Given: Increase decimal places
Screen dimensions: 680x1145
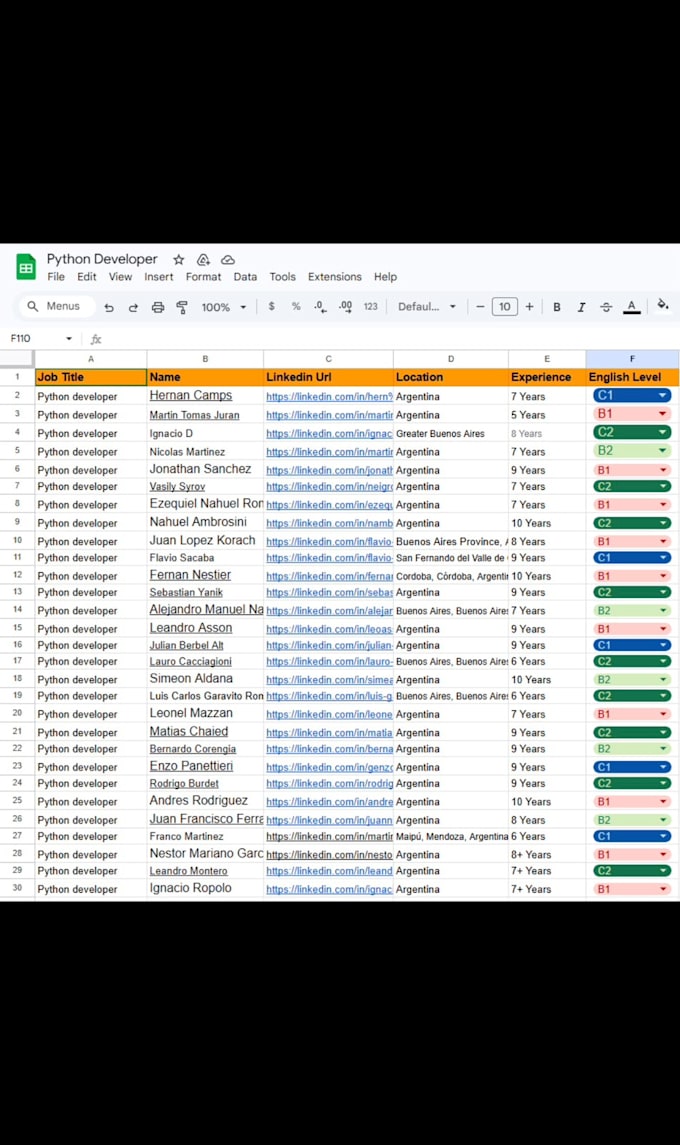Looking at the screenshot, I should (345, 307).
